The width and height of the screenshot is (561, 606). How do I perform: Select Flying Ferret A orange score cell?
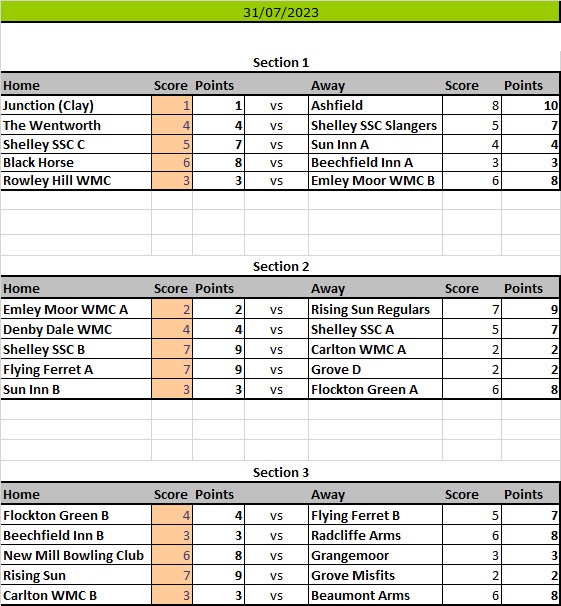point(172,369)
